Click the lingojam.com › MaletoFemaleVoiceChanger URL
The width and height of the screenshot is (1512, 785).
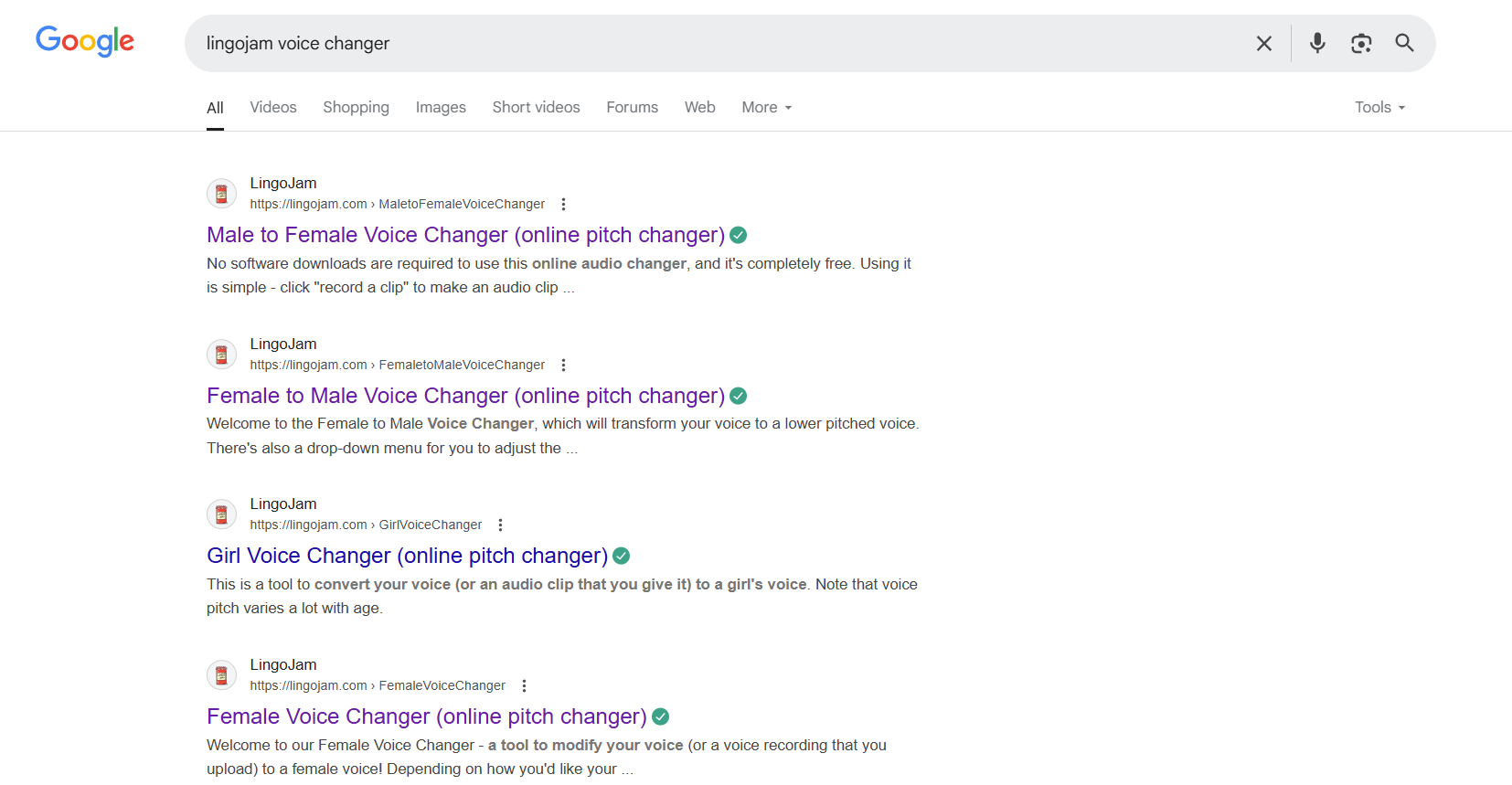pos(398,205)
